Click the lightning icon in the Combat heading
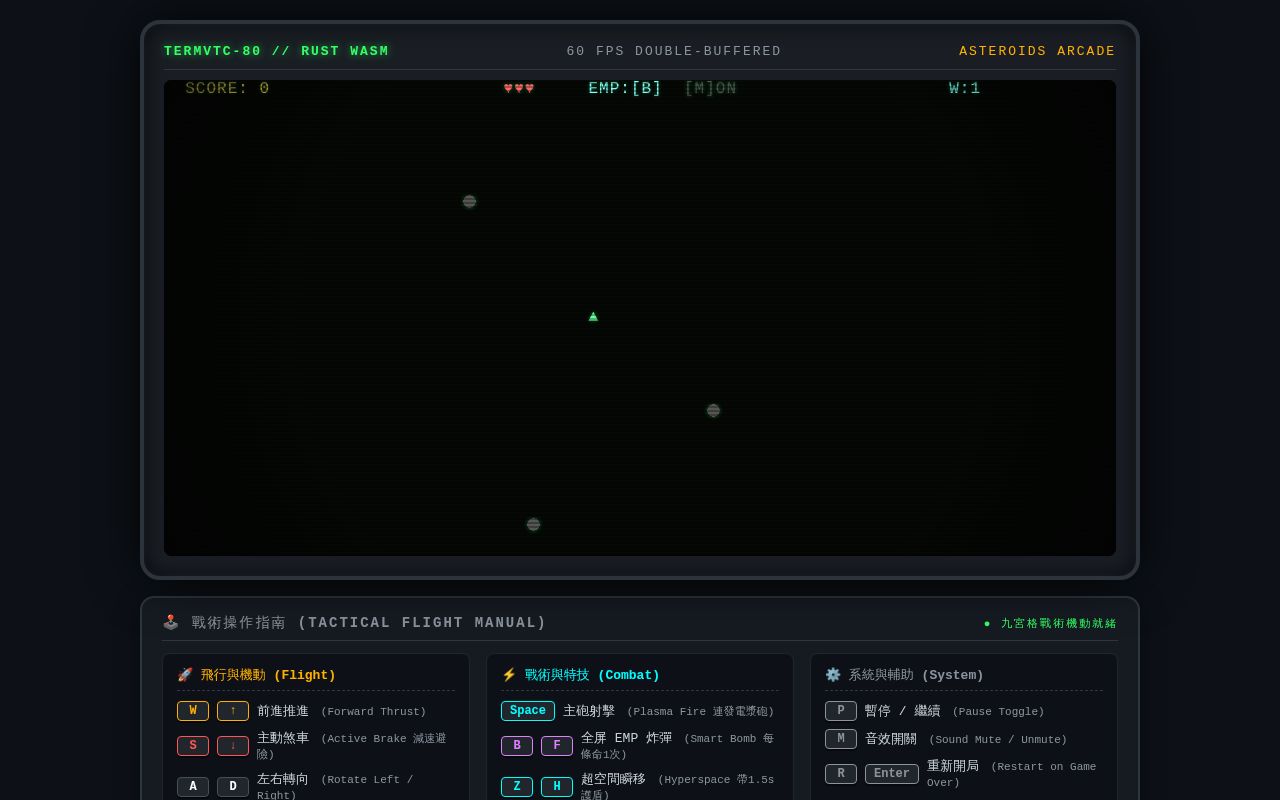 pos(509,675)
